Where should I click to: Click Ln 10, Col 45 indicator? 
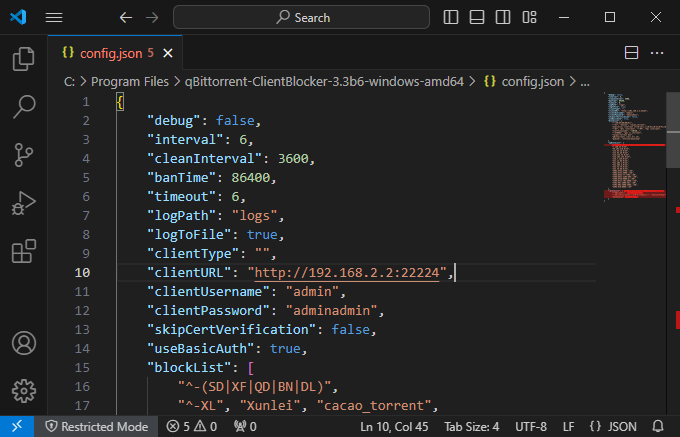point(394,427)
